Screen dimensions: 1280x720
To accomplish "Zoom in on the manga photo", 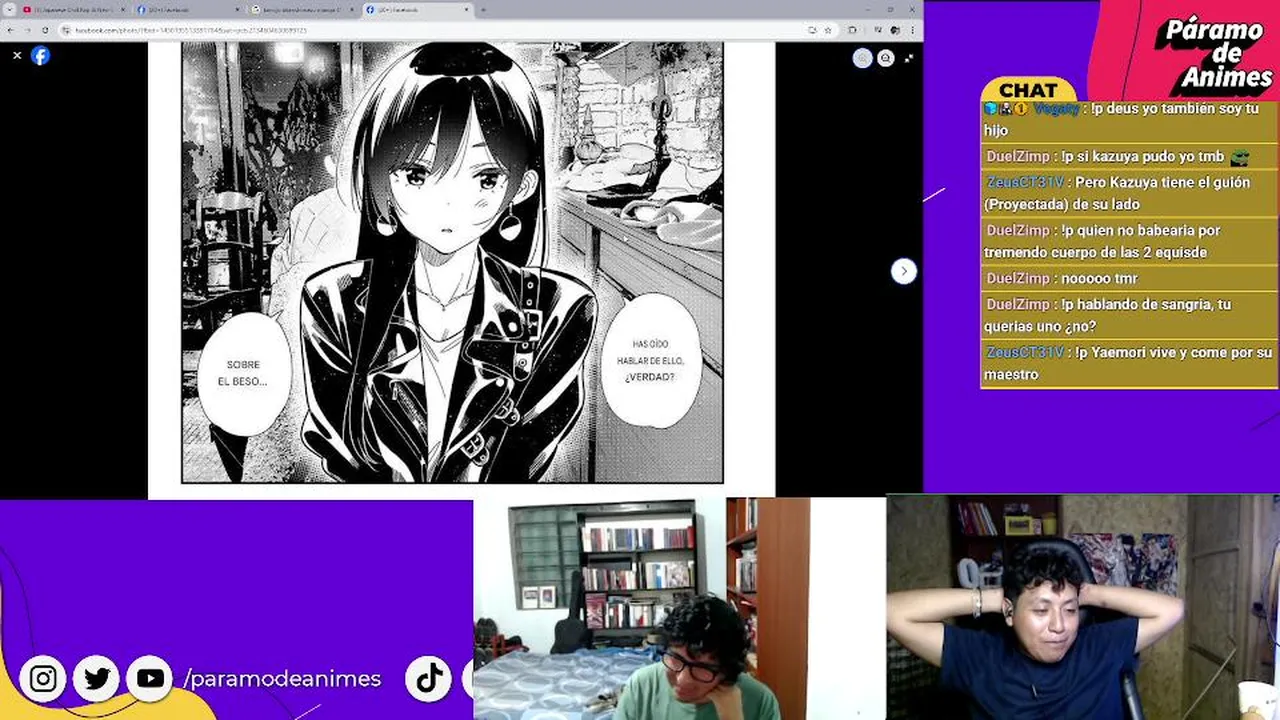I will (x=862, y=58).
